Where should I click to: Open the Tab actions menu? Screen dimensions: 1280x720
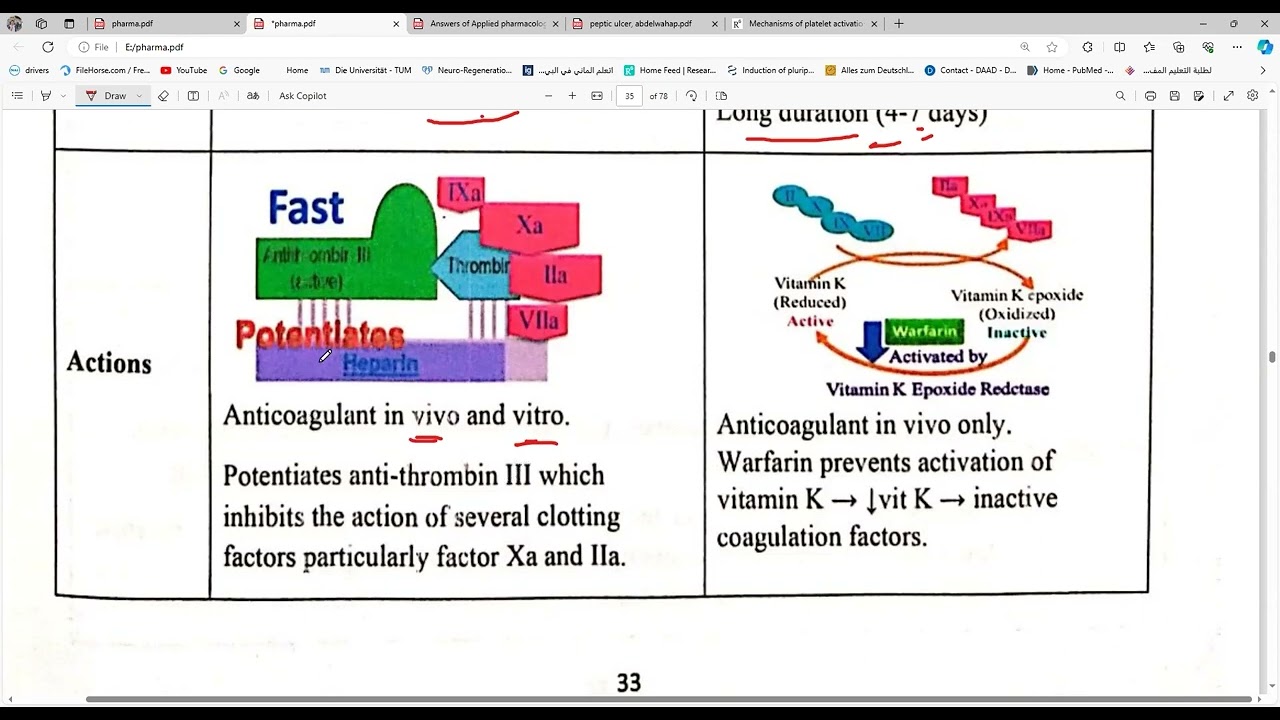pyautogui.click(x=69, y=23)
